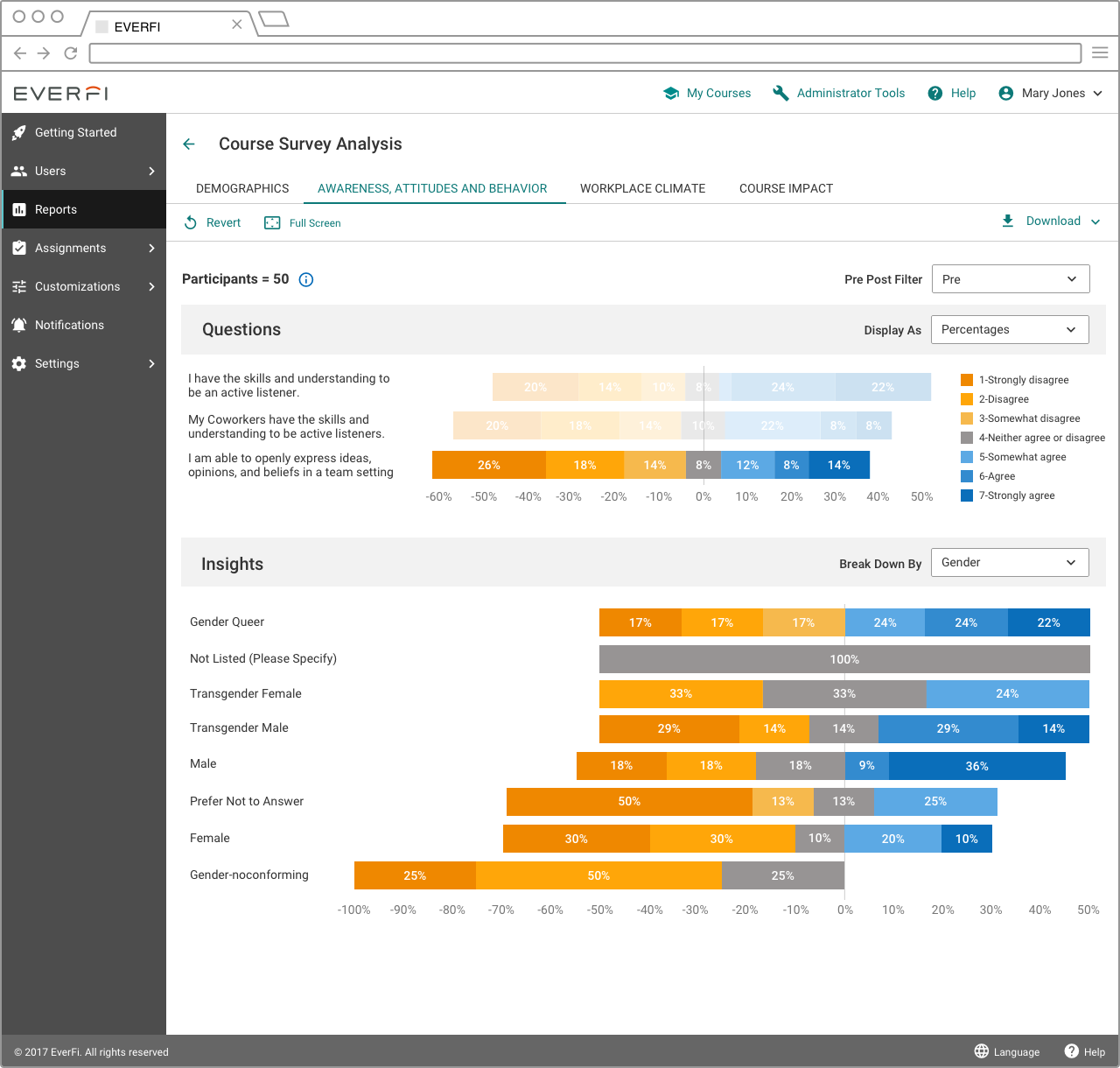The width and height of the screenshot is (1120, 1068).
Task: Expand the Customizations sidebar chevron
Action: [x=151, y=287]
